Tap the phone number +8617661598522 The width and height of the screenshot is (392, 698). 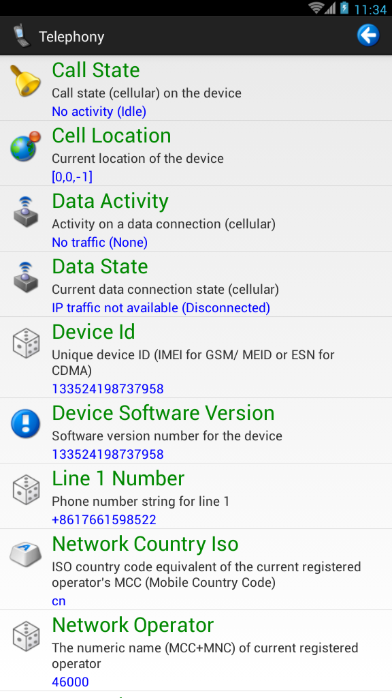pos(104,520)
